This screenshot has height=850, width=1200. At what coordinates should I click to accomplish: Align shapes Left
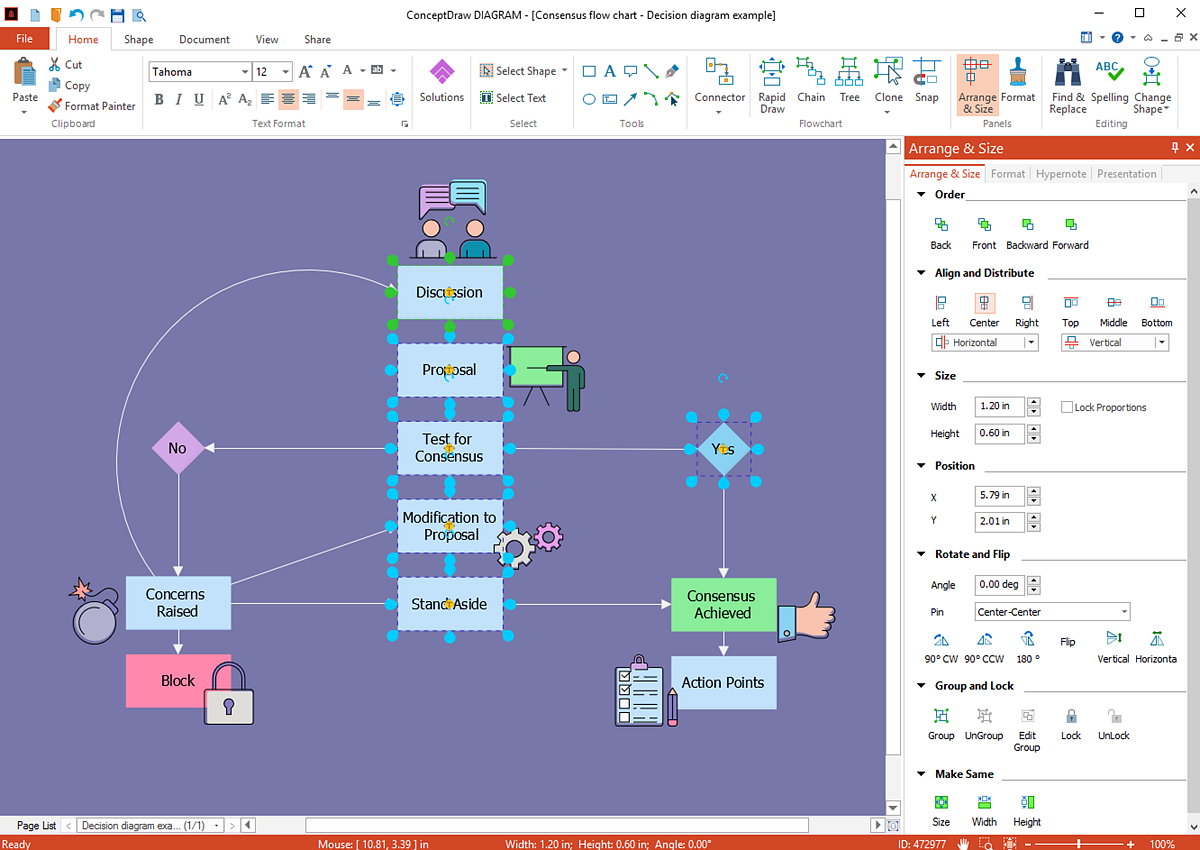click(x=940, y=312)
